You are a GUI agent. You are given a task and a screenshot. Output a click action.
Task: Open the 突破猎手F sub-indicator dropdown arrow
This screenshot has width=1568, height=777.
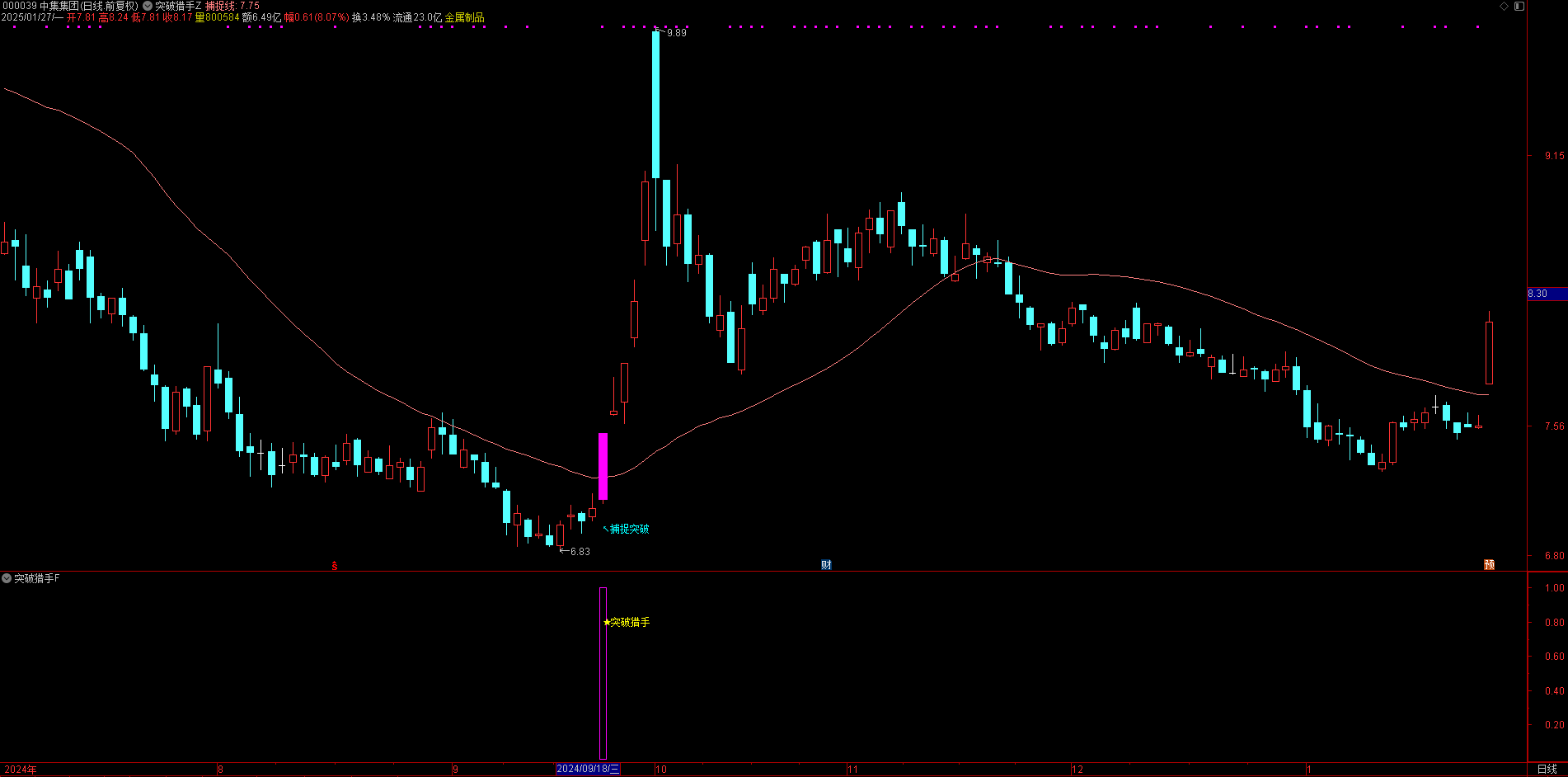pos(7,578)
